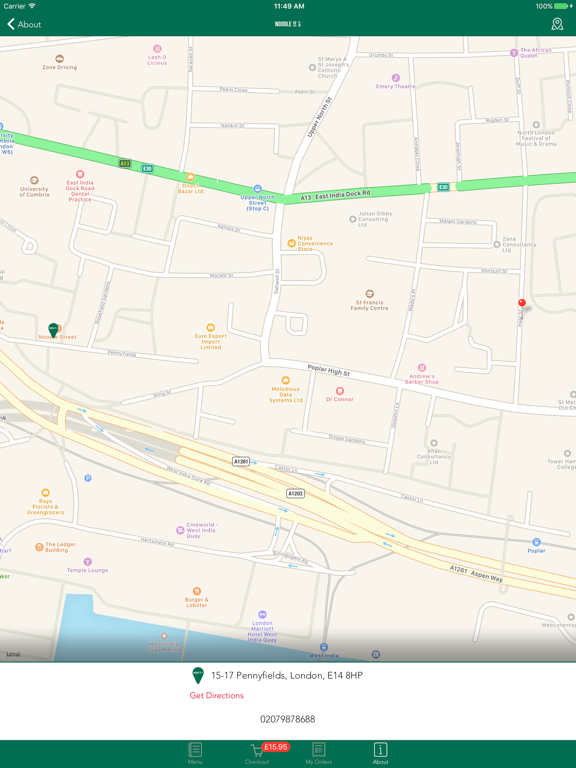This screenshot has height=768, width=576.
Task: Go back to About screen
Action: click(x=24, y=24)
